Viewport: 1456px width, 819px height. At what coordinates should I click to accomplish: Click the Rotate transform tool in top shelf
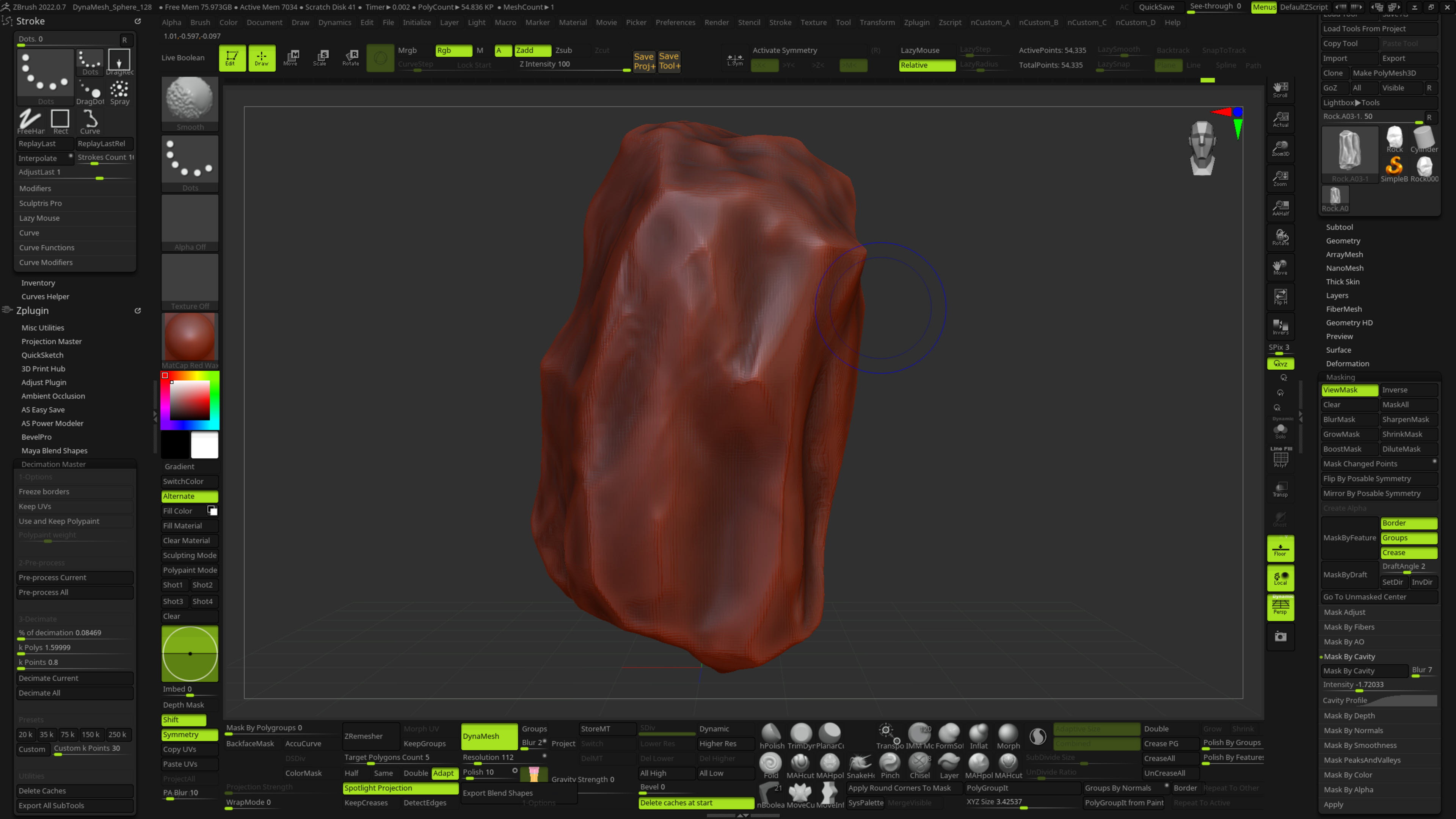point(350,57)
